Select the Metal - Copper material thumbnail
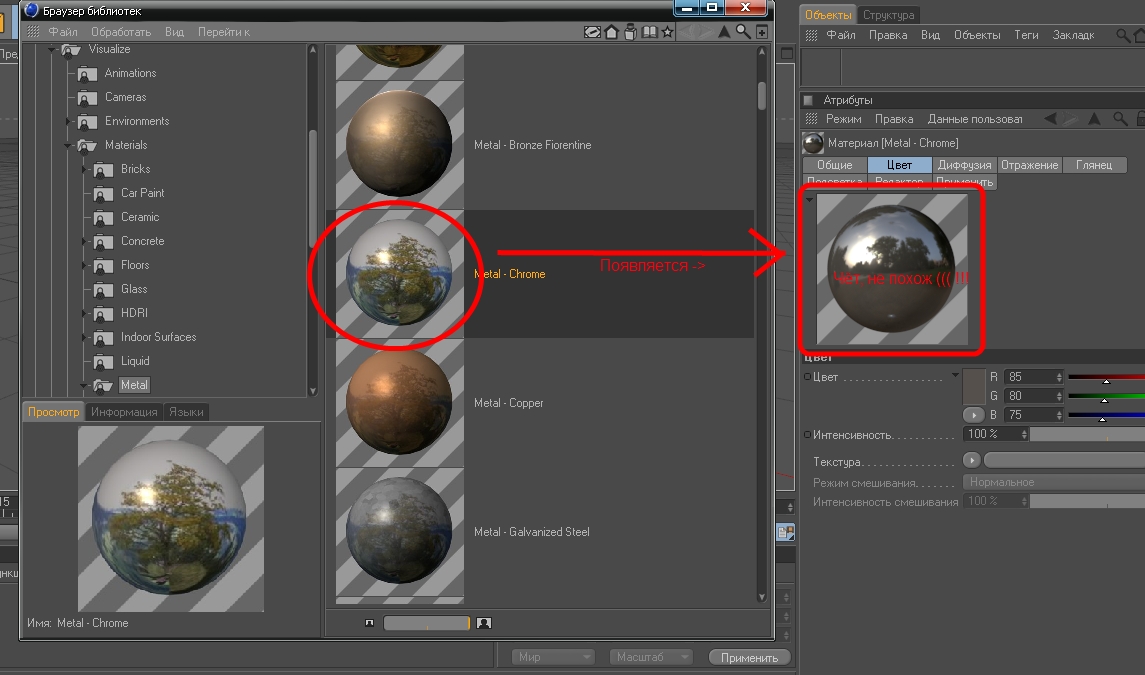 pos(399,403)
